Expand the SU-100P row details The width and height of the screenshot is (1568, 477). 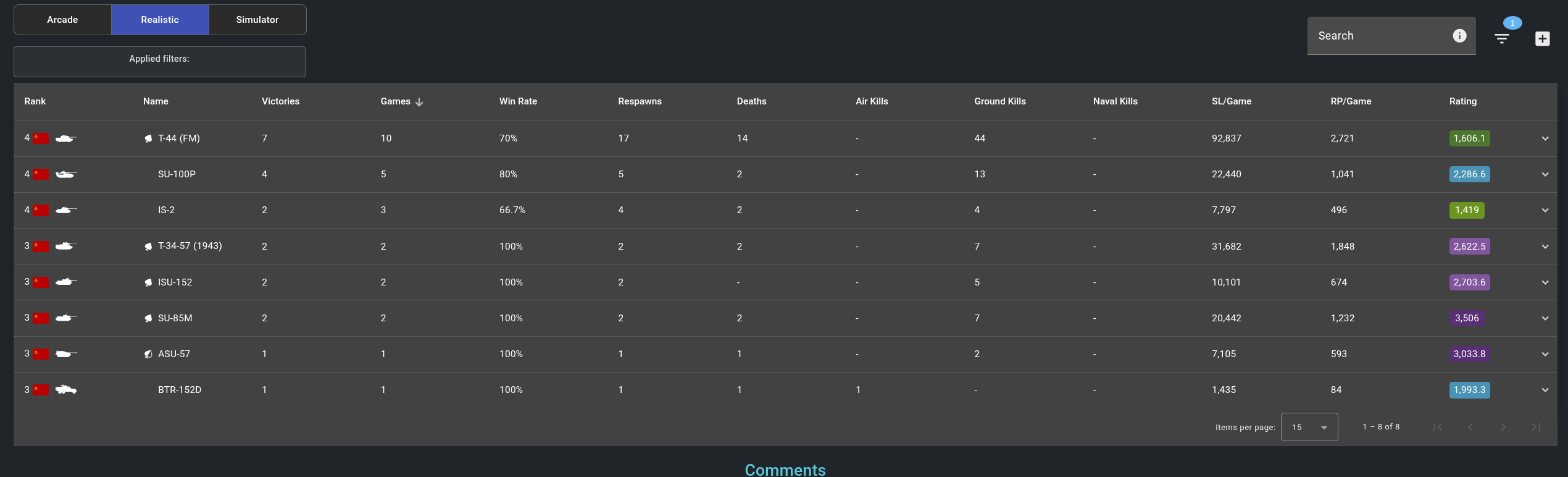[1545, 174]
